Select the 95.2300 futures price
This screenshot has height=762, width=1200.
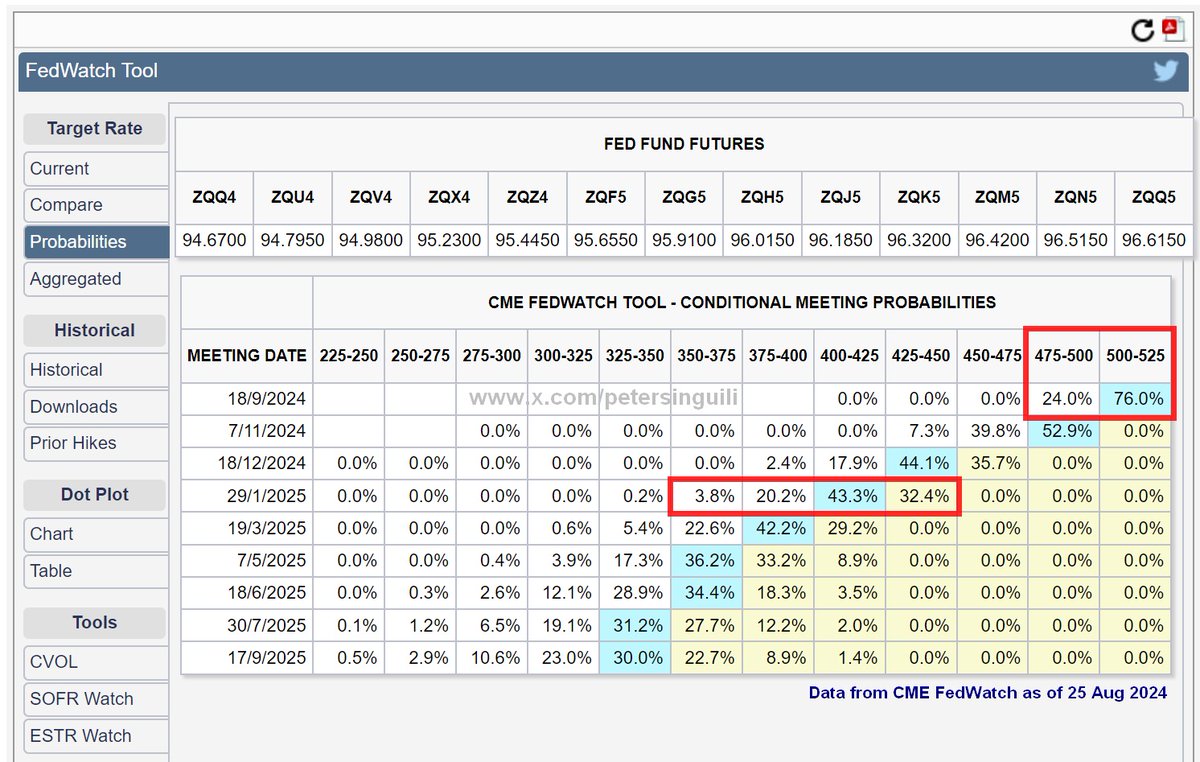tap(449, 241)
